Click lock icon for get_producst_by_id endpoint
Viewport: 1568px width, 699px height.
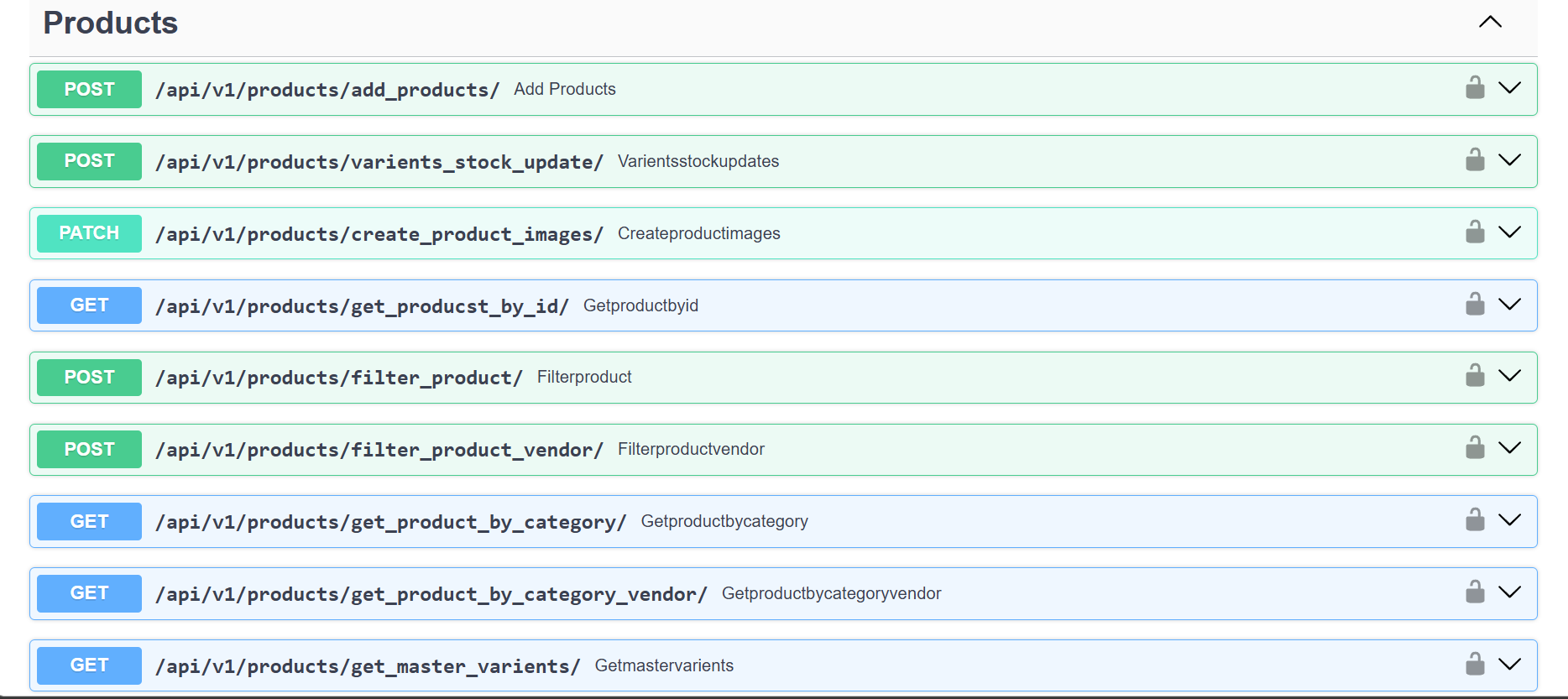(1475, 305)
